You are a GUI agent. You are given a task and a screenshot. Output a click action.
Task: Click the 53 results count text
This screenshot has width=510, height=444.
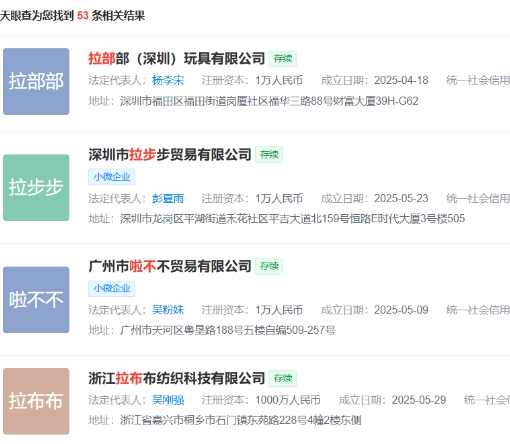click(x=83, y=16)
